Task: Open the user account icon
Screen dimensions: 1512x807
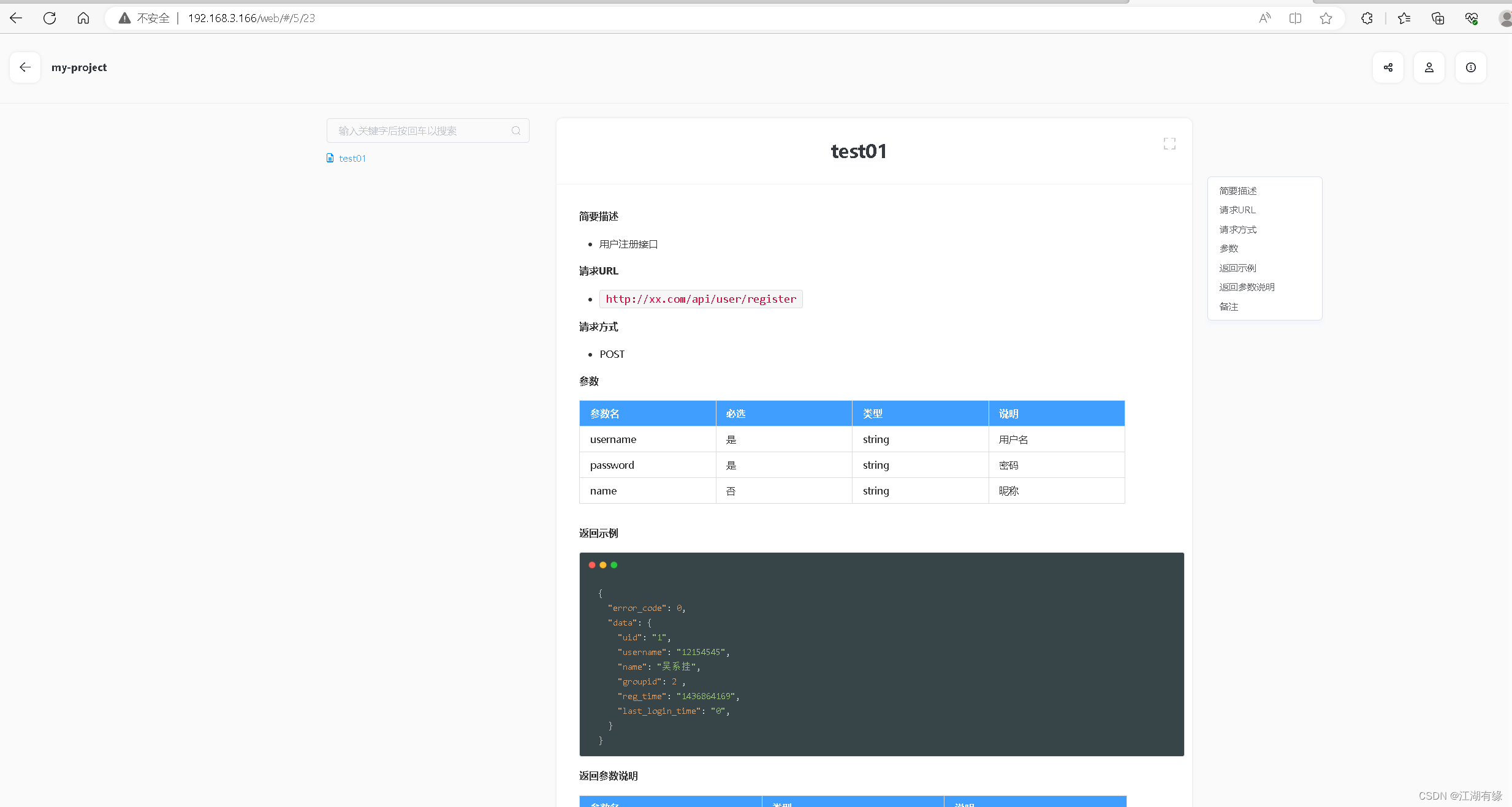Action: click(x=1429, y=67)
